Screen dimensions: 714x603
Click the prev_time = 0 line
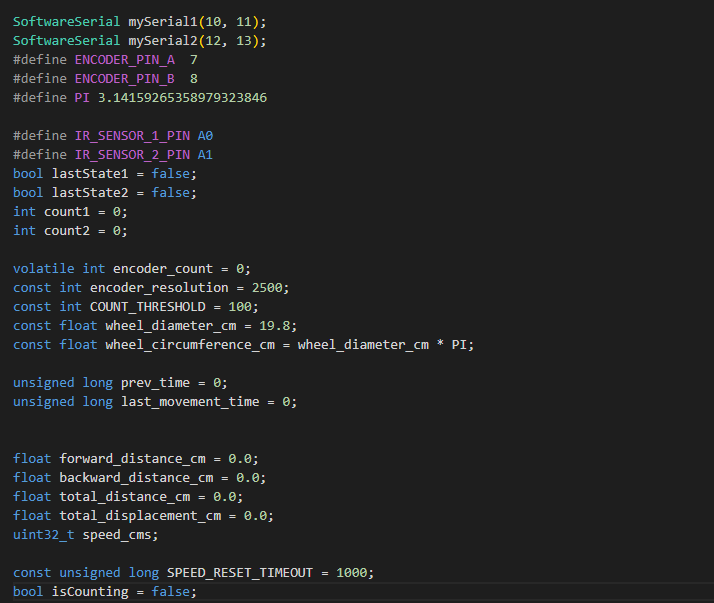(120, 383)
